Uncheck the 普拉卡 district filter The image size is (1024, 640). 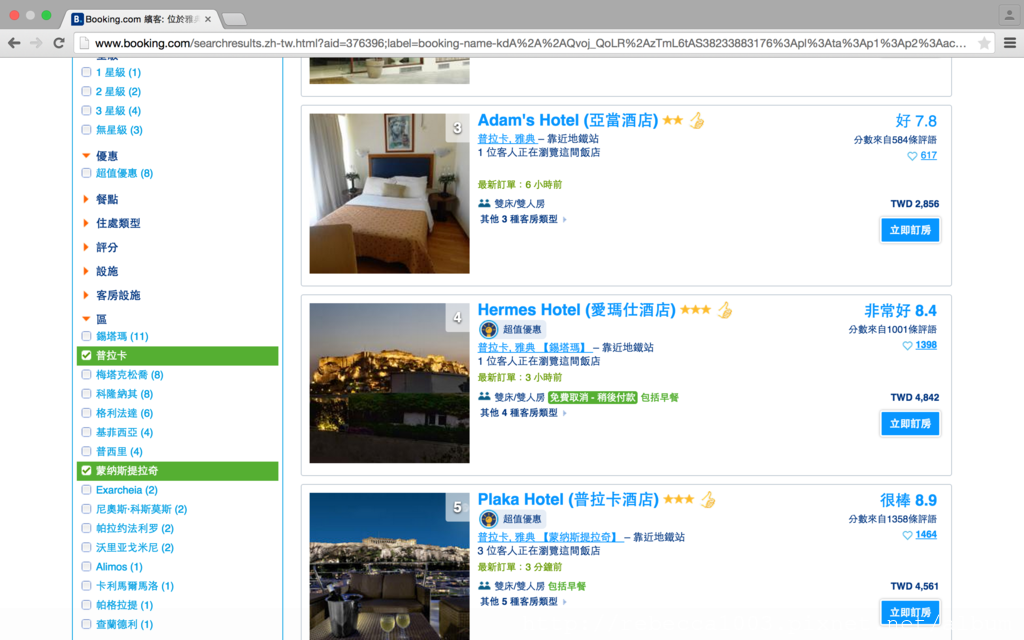coord(86,355)
